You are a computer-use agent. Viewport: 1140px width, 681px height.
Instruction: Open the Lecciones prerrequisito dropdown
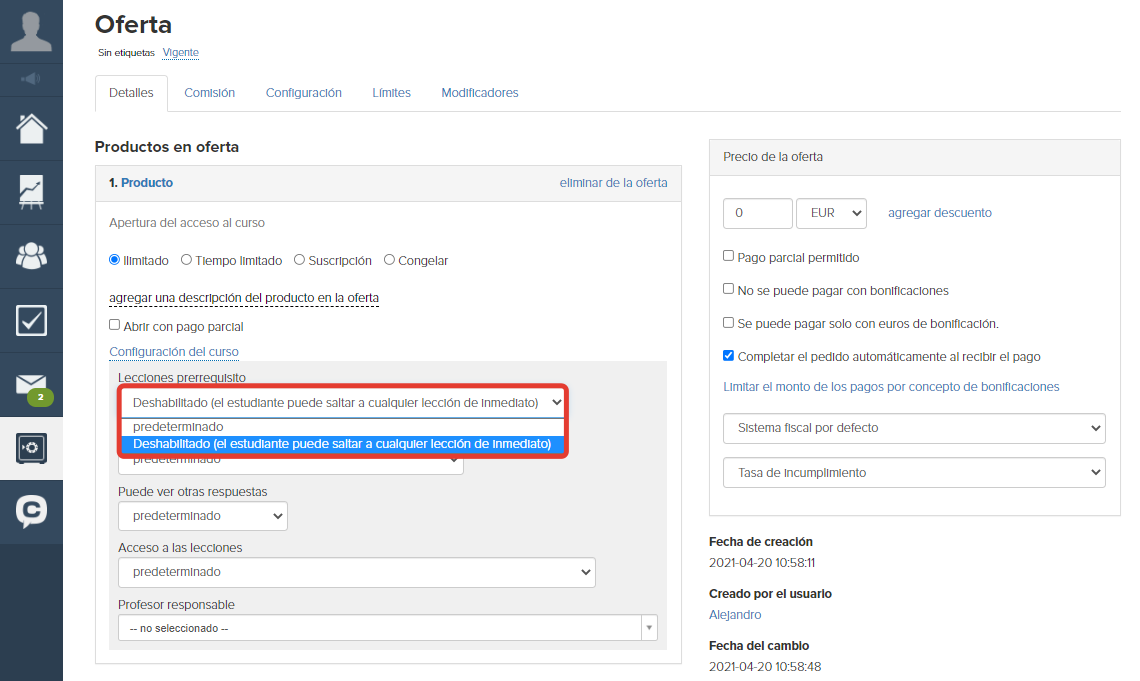(343, 403)
